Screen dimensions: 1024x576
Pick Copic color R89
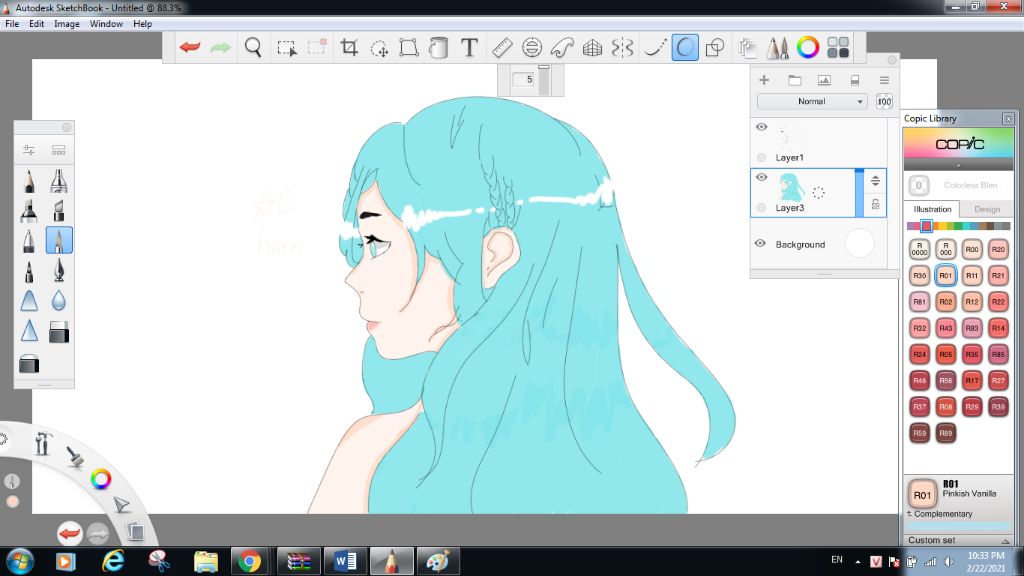click(x=946, y=432)
